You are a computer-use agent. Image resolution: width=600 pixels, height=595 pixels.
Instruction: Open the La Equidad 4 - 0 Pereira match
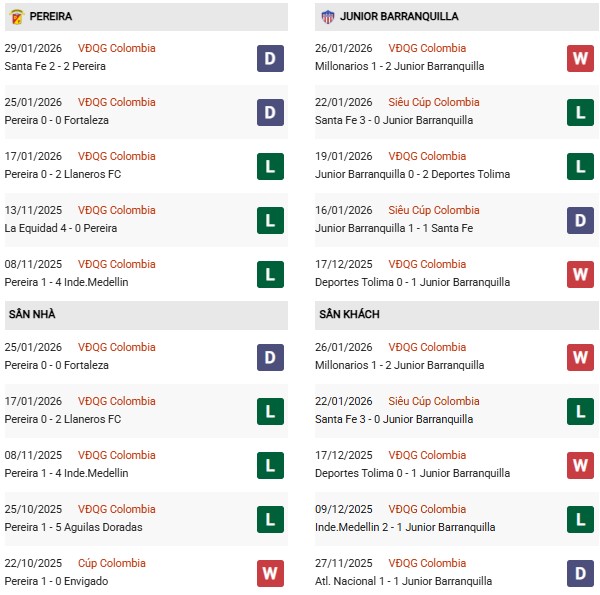61,228
